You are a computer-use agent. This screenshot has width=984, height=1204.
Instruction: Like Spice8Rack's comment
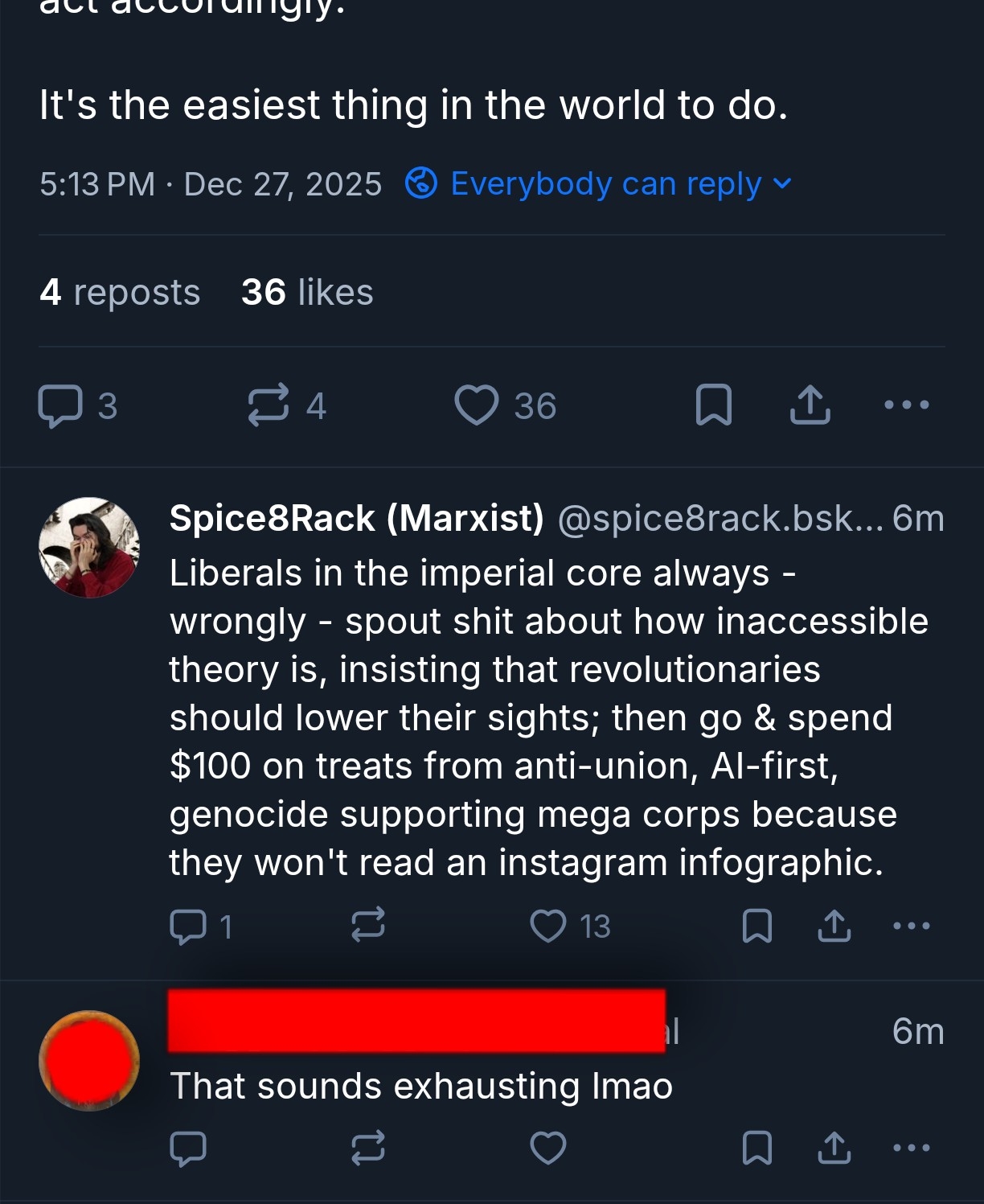point(548,926)
